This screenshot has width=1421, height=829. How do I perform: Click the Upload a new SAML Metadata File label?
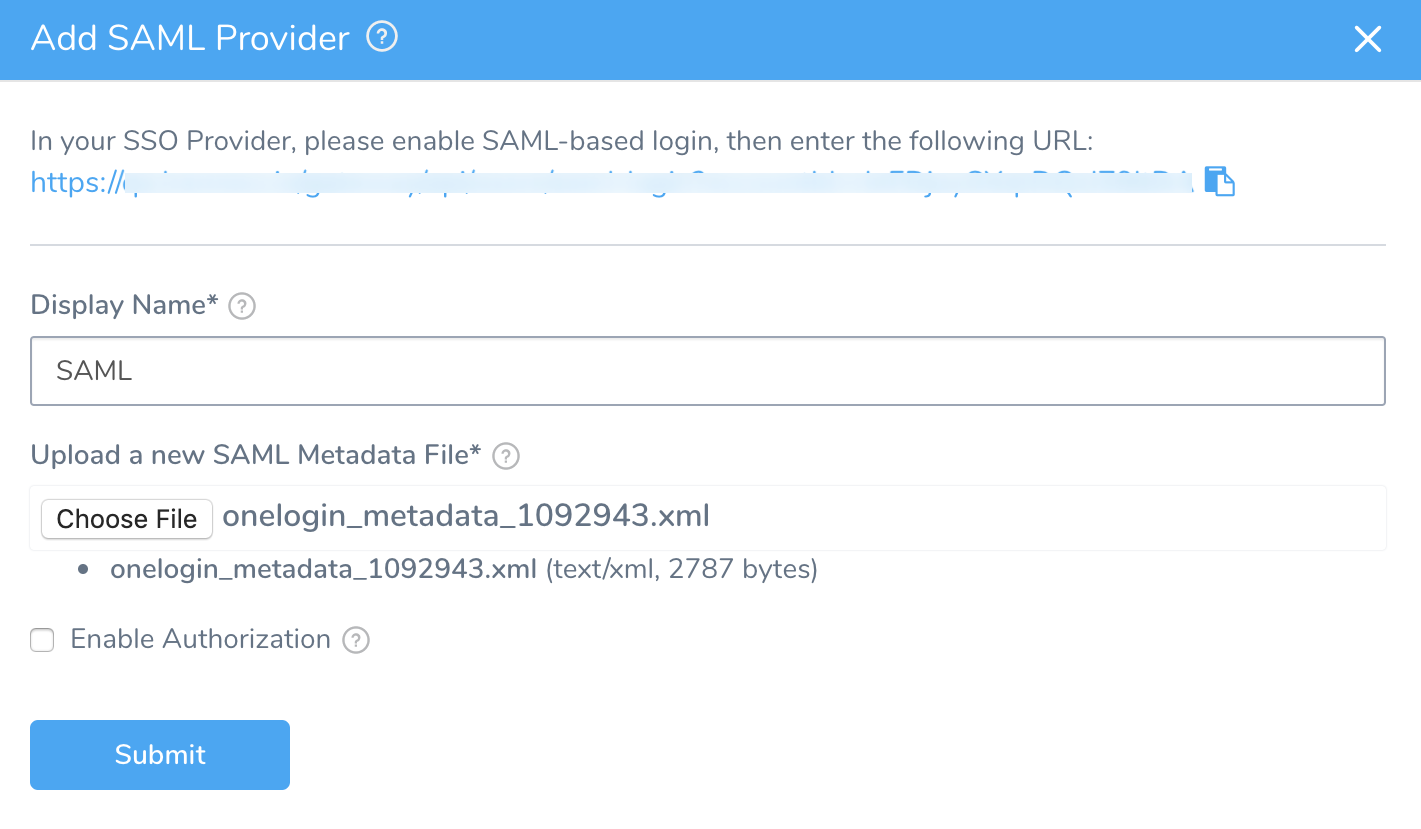tap(256, 455)
